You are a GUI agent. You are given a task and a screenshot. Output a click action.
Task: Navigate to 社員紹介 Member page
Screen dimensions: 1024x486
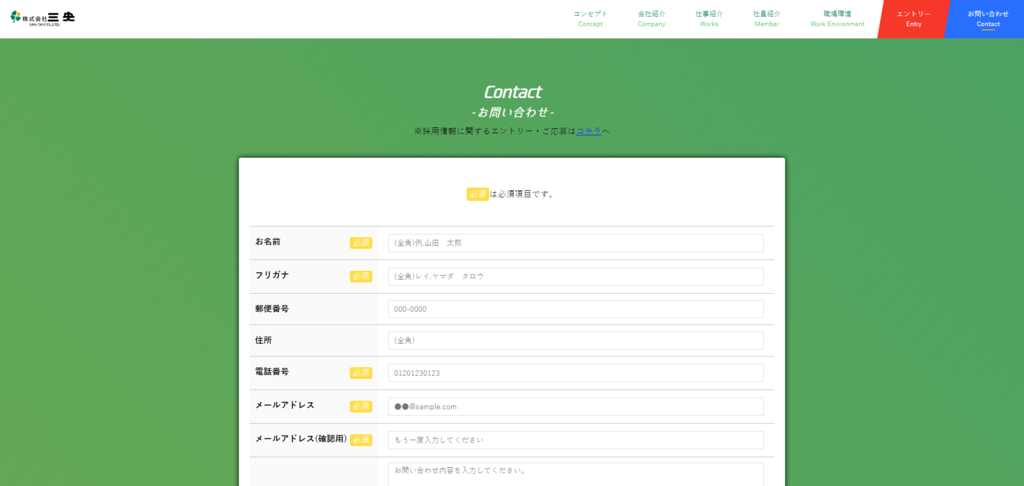point(767,18)
